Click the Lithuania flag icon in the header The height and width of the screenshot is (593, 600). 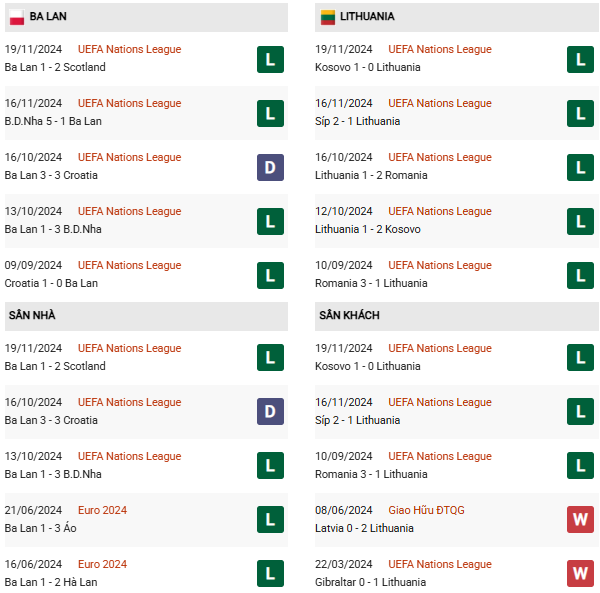tap(328, 17)
